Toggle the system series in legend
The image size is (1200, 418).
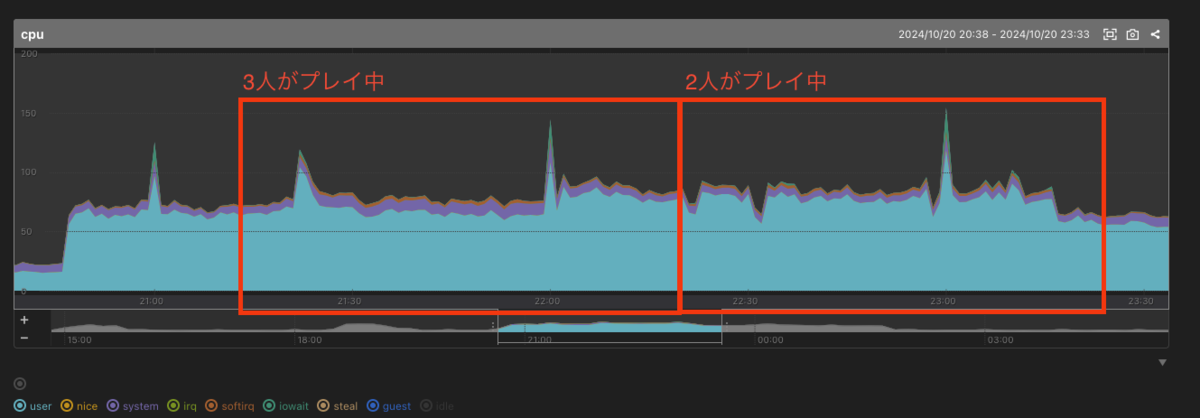click(133, 406)
